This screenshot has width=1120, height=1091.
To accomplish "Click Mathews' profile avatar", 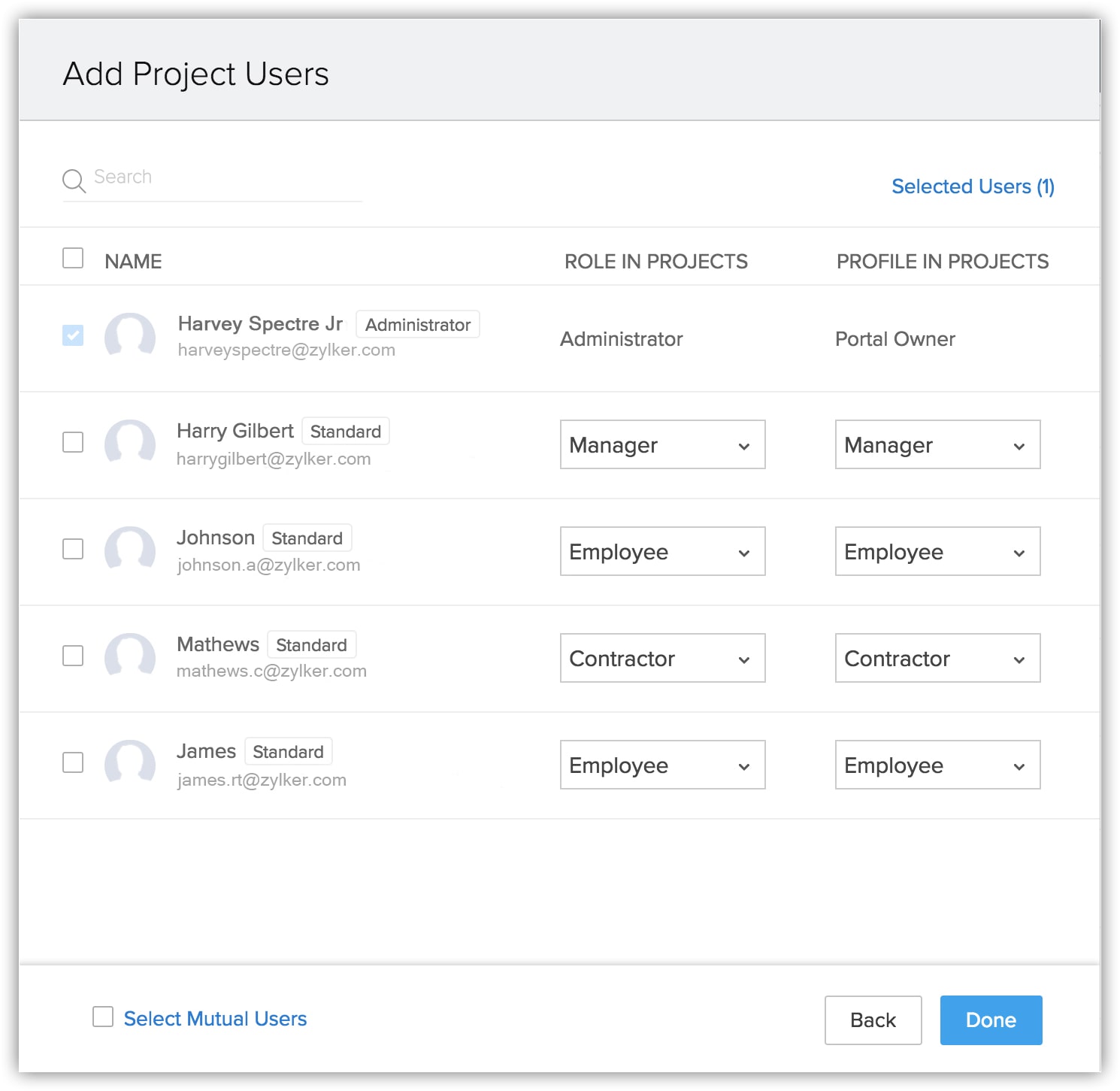I will click(130, 656).
